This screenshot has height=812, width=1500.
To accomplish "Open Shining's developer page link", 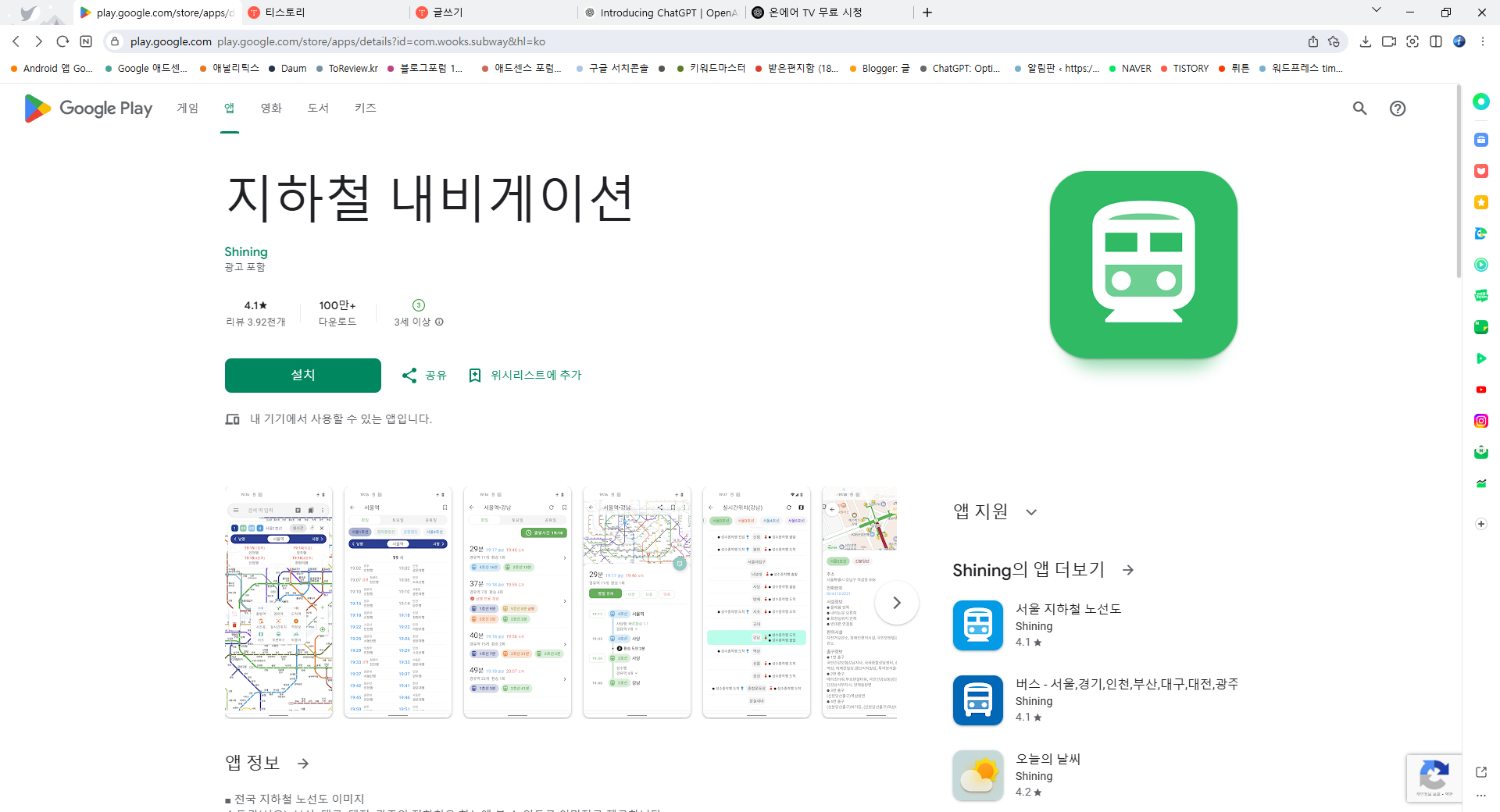I will [245, 251].
